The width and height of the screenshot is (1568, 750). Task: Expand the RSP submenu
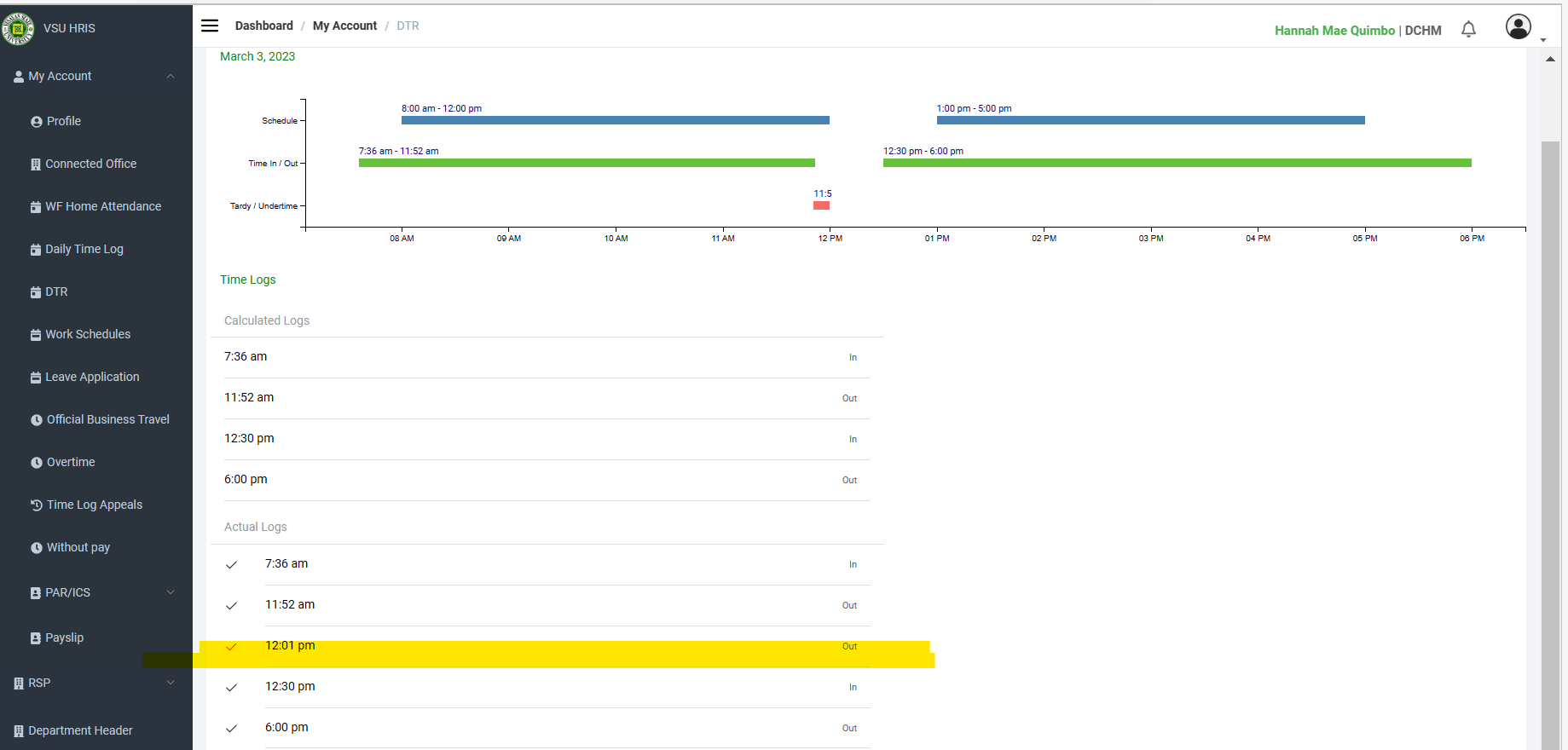[x=171, y=683]
